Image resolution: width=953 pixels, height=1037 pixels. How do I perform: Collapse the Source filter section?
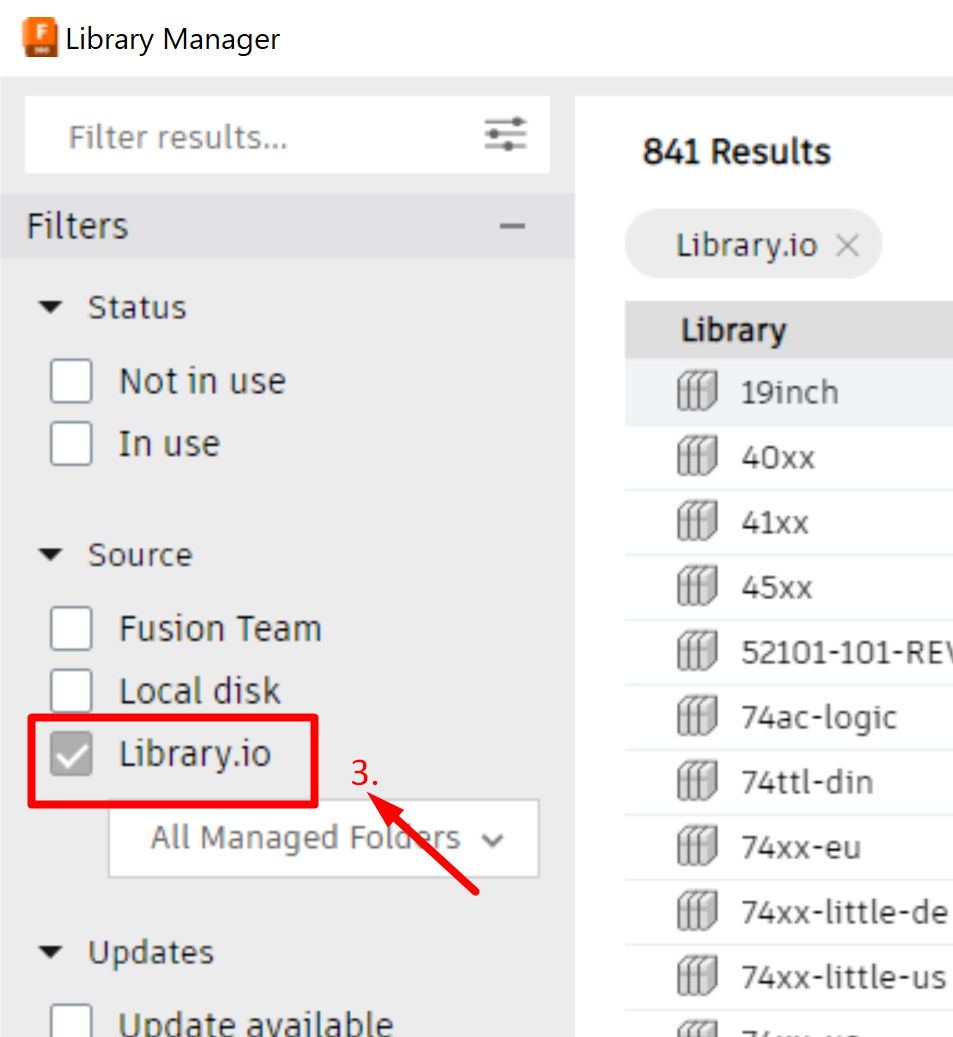tap(51, 555)
